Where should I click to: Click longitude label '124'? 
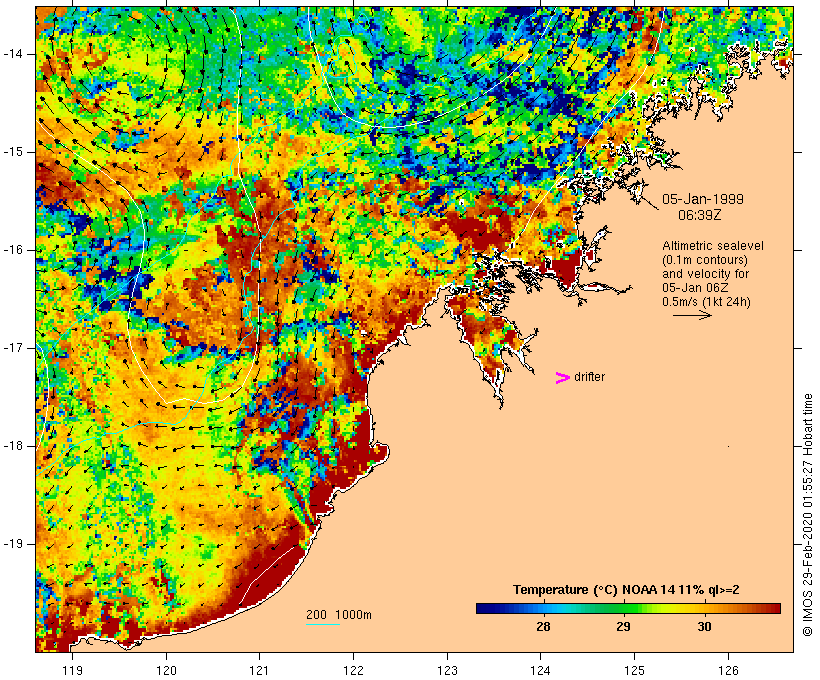(x=540, y=670)
